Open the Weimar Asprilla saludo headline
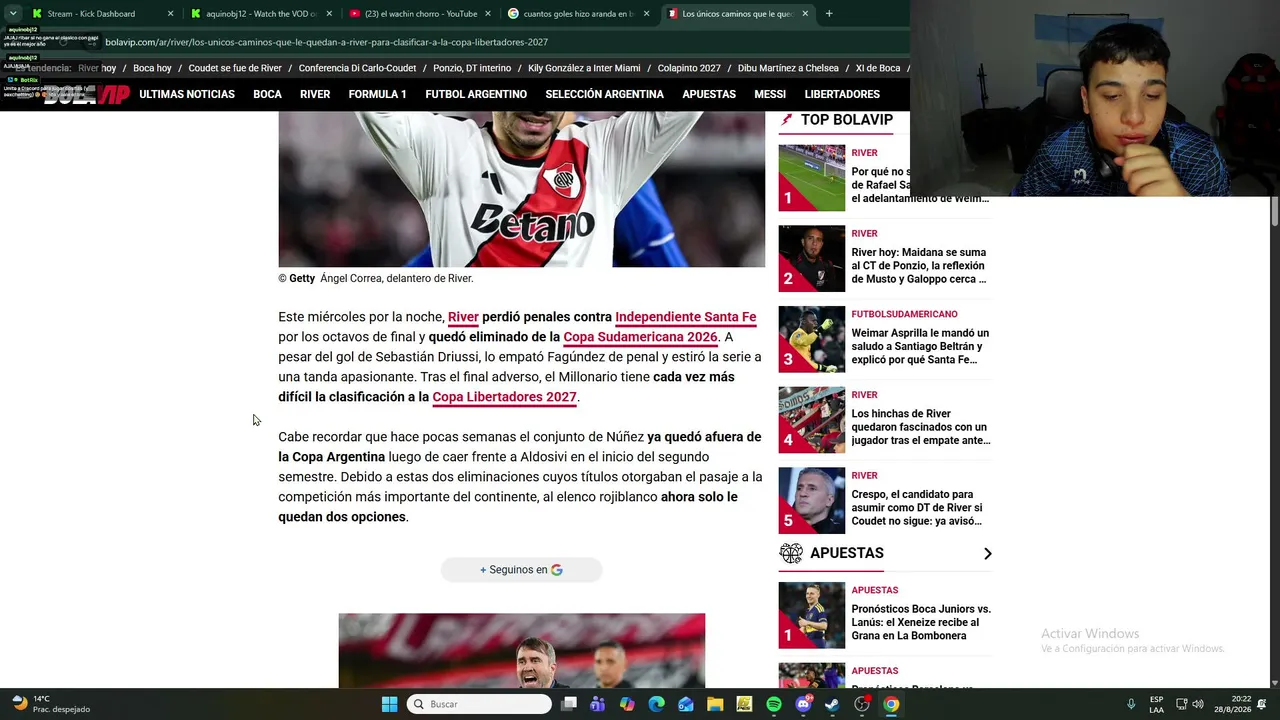The width and height of the screenshot is (1280, 720). [x=920, y=346]
